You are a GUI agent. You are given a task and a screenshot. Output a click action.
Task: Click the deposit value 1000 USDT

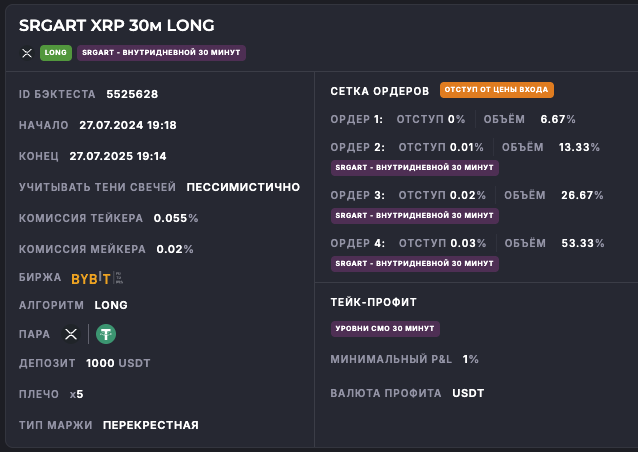(119, 363)
